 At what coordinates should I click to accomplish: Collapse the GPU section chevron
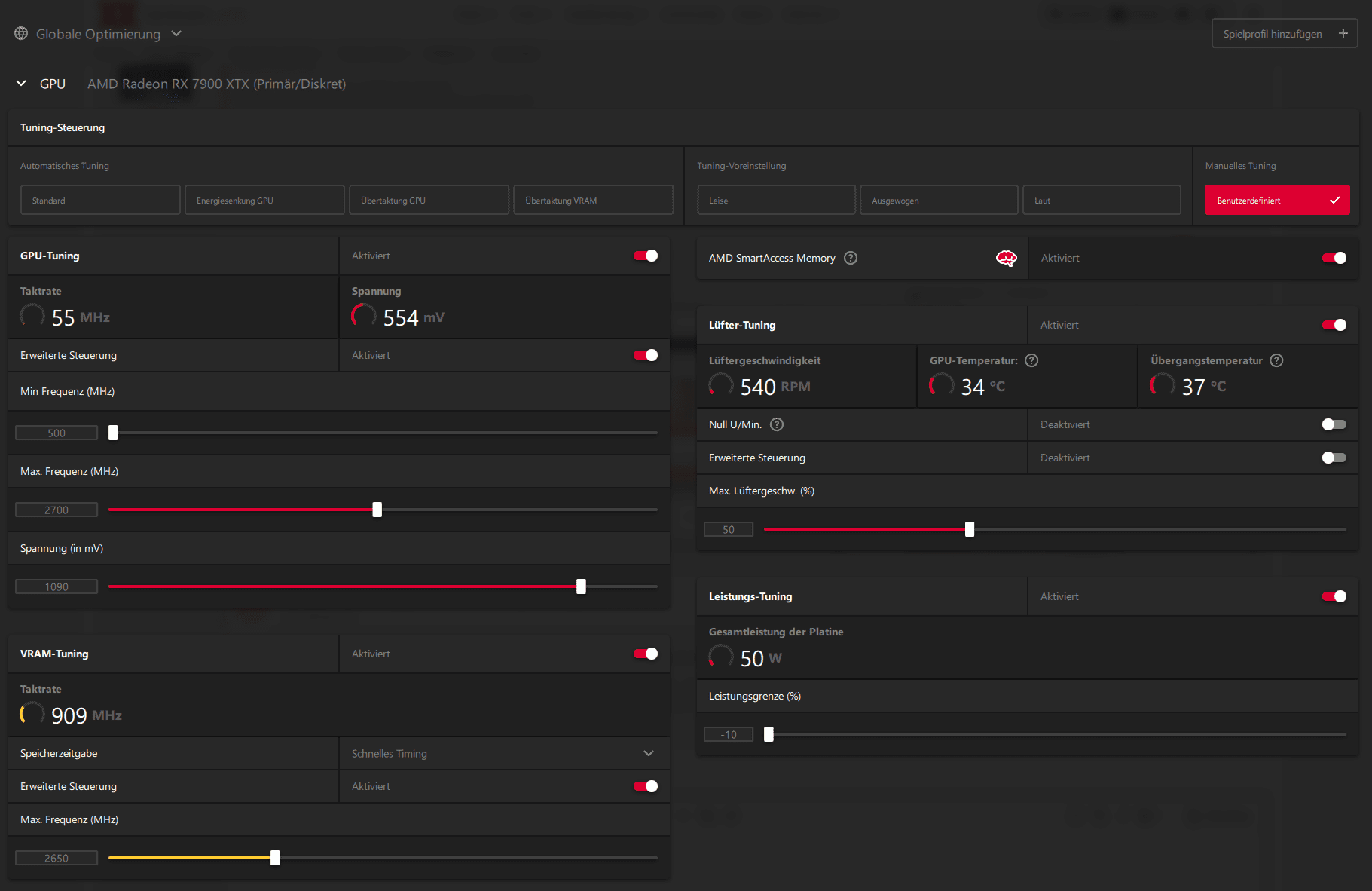[21, 84]
